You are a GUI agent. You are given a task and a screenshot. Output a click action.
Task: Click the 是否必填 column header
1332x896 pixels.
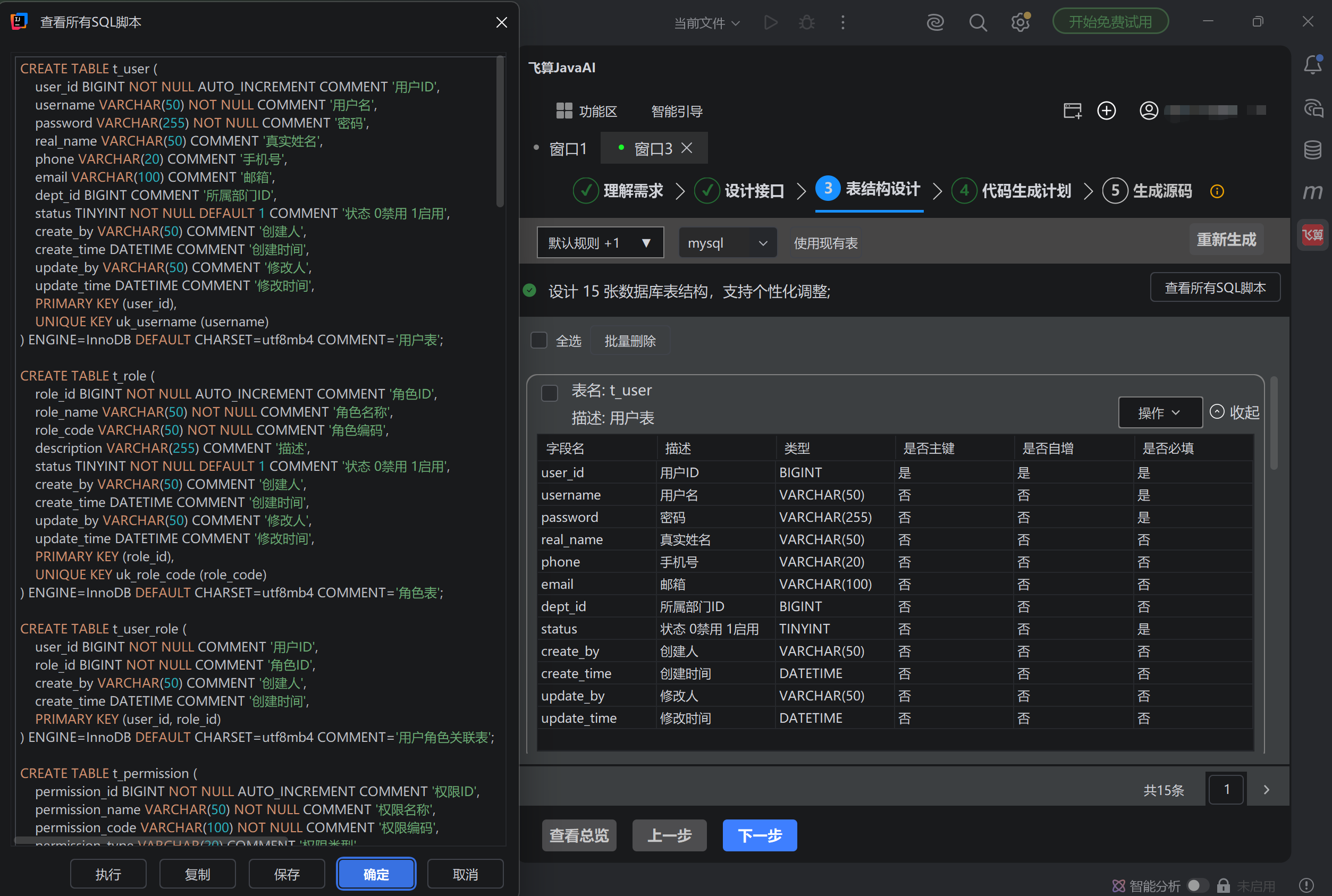[x=1193, y=448]
